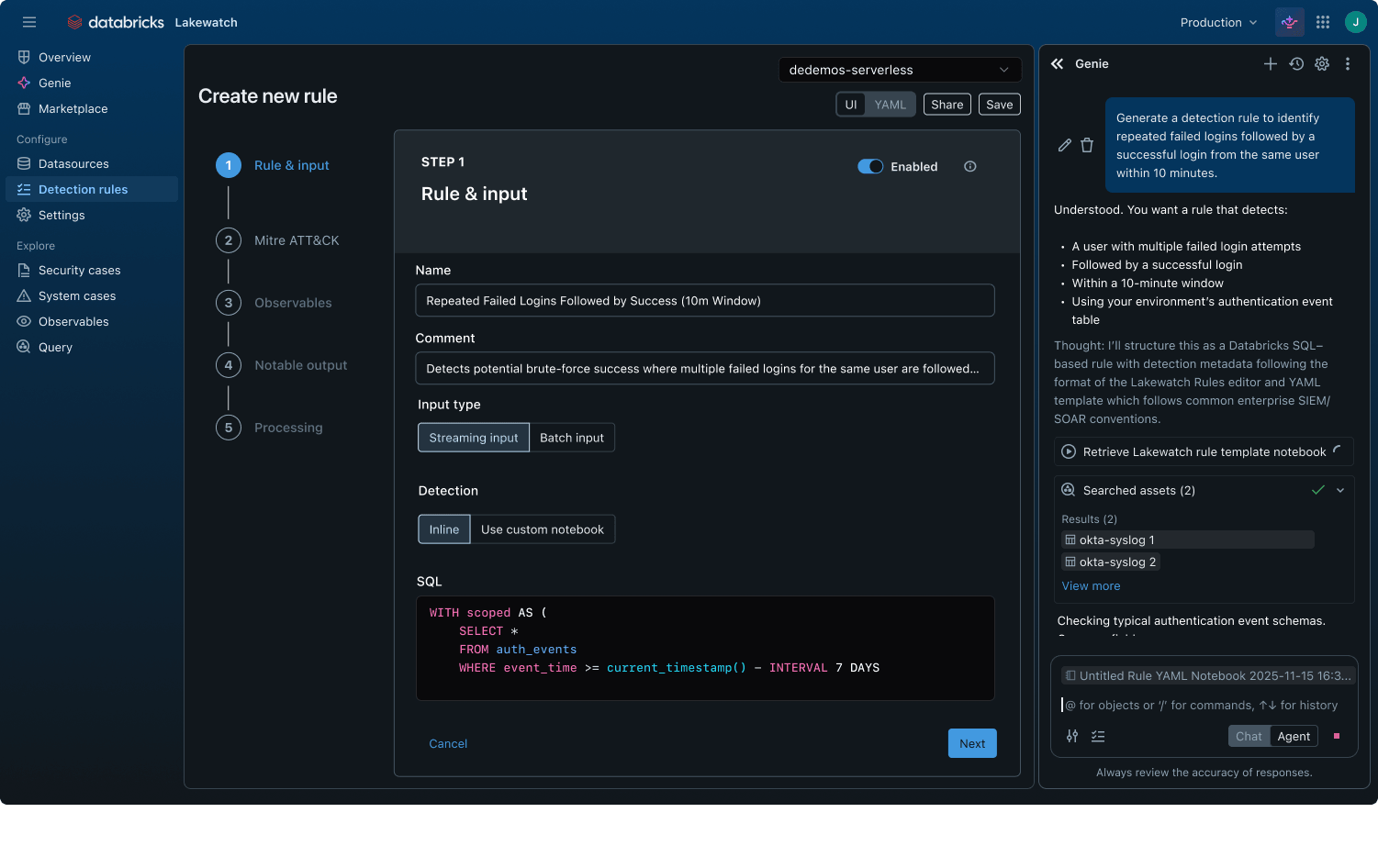Switch to the YAML editor view

[890, 105]
